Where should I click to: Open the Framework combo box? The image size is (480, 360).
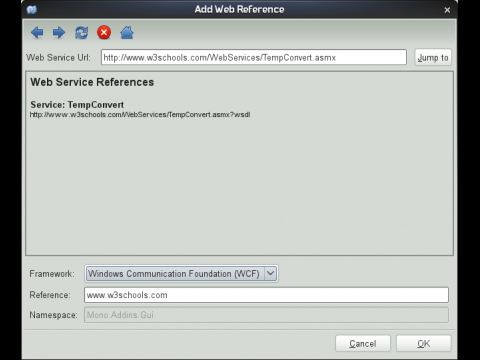point(181,274)
